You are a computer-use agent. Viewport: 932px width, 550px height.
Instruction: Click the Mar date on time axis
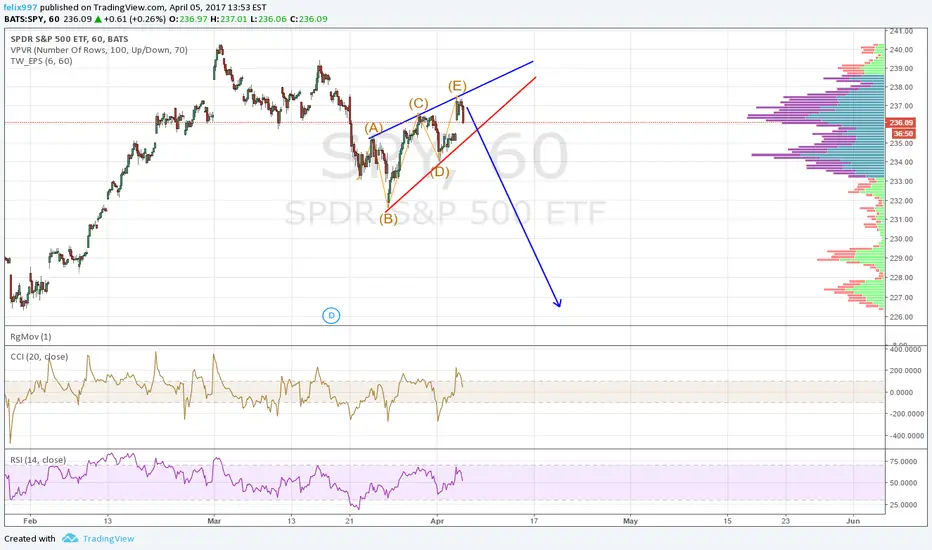point(214,521)
